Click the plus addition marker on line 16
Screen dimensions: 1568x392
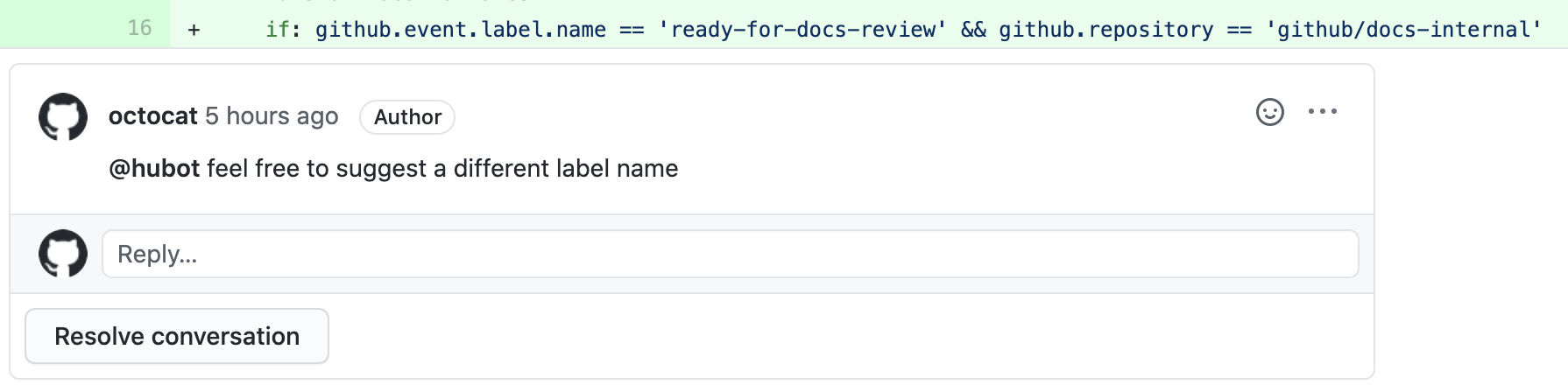pyautogui.click(x=194, y=30)
